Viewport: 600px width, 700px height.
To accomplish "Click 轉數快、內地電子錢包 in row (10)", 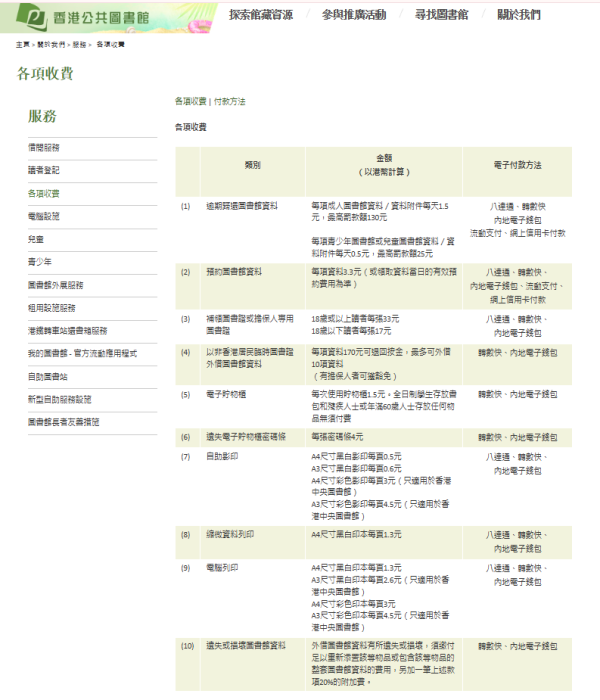I will (x=517, y=646).
